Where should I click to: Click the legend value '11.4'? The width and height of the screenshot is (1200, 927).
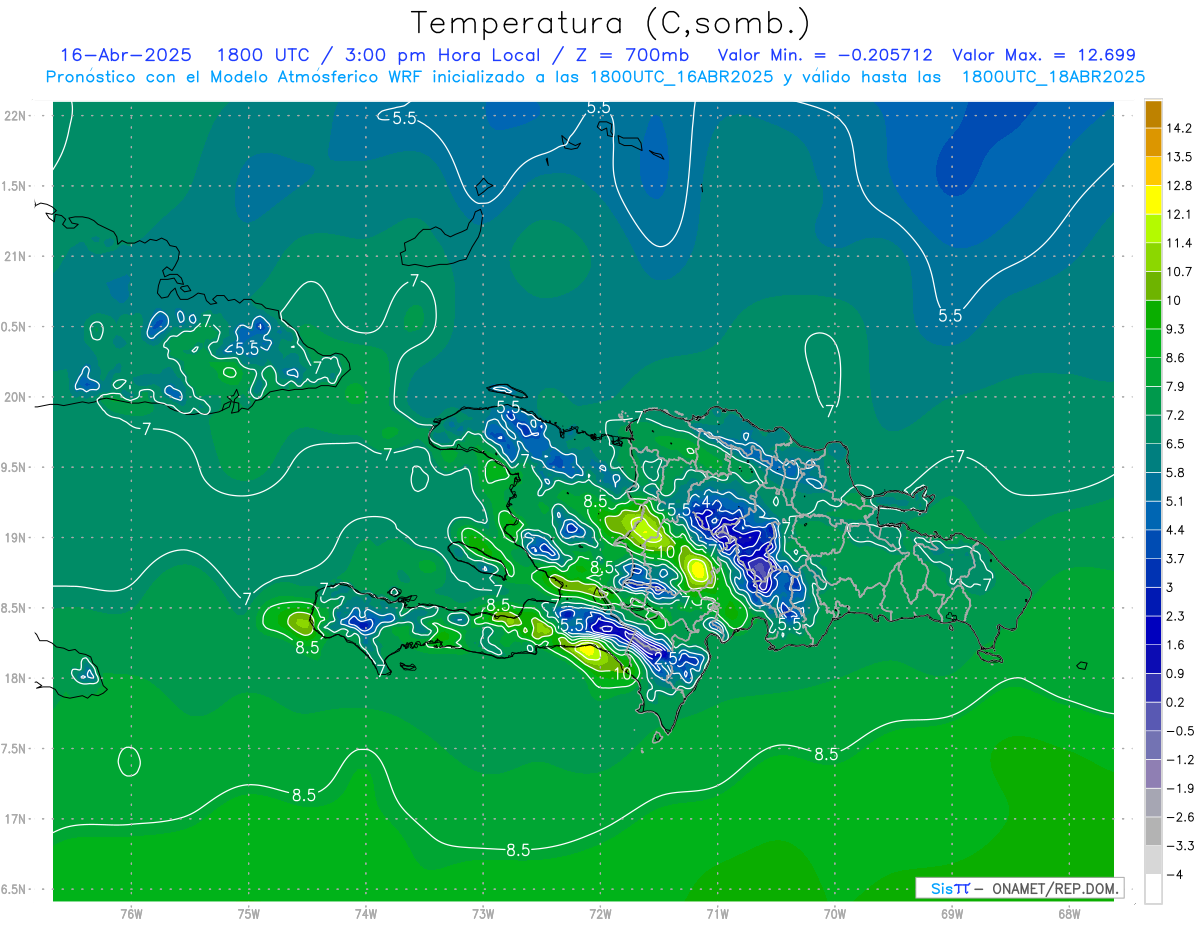point(1178,243)
